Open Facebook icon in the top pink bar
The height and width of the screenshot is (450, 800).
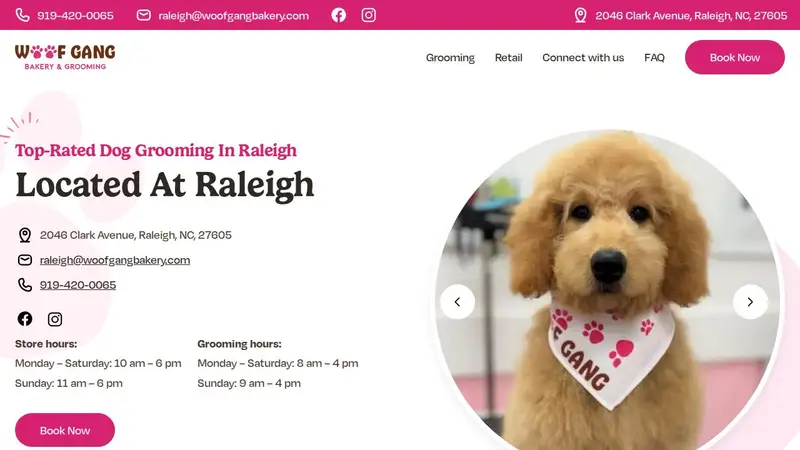coord(338,15)
